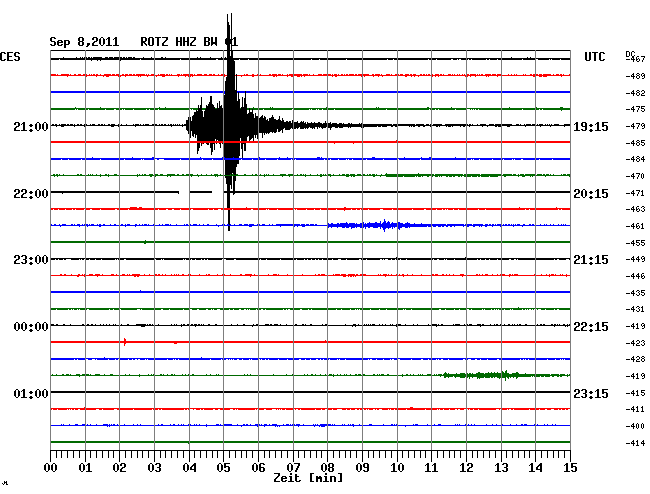
Task: Click the "04" minute axis tick label
Action: pos(189,468)
